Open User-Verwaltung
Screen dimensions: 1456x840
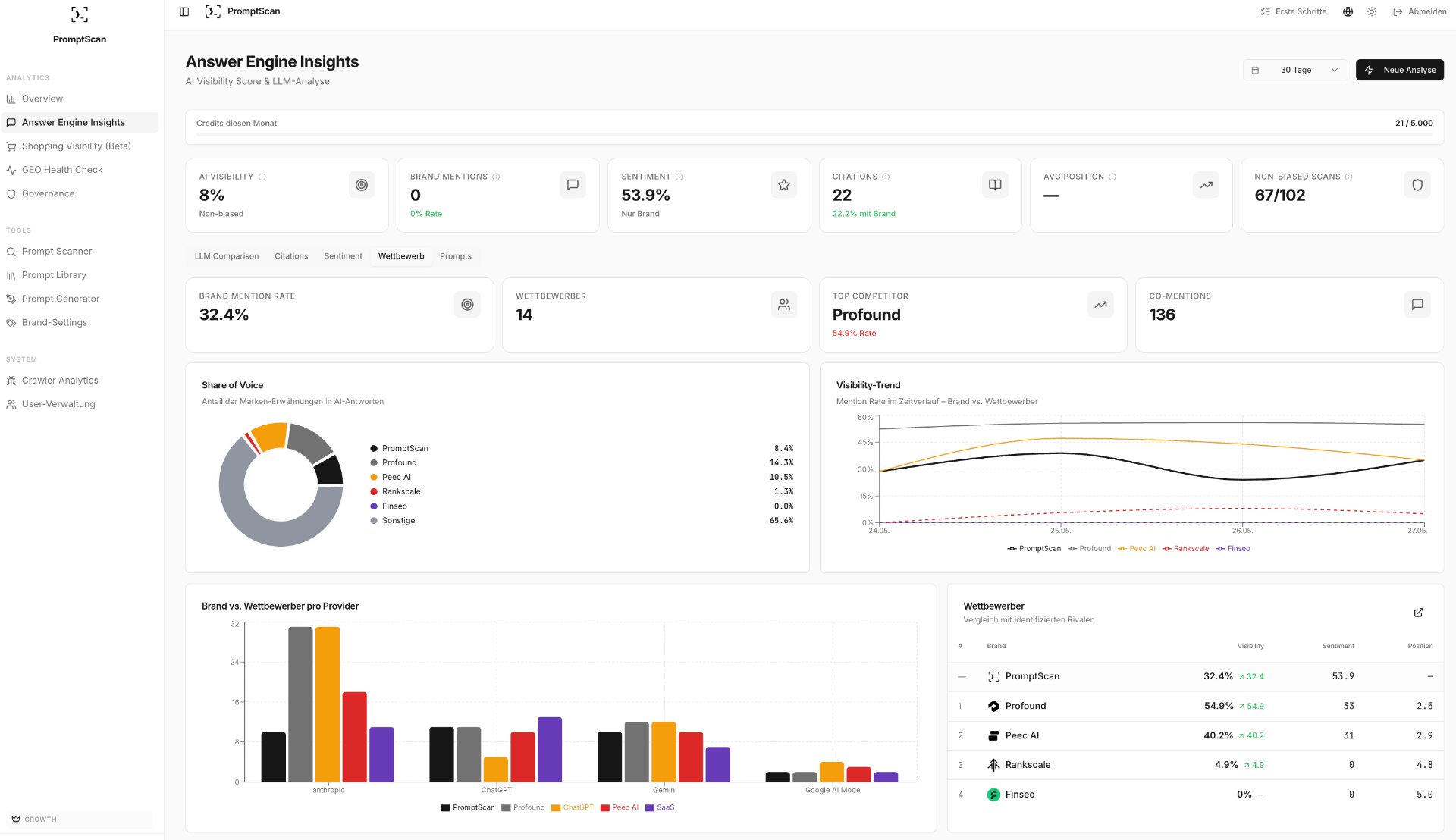80,404
